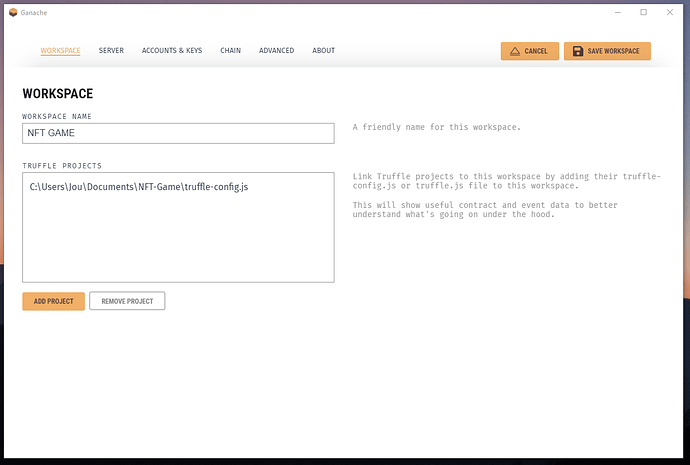Click the Save Workspace button
690x465 pixels.
pyautogui.click(x=607, y=51)
